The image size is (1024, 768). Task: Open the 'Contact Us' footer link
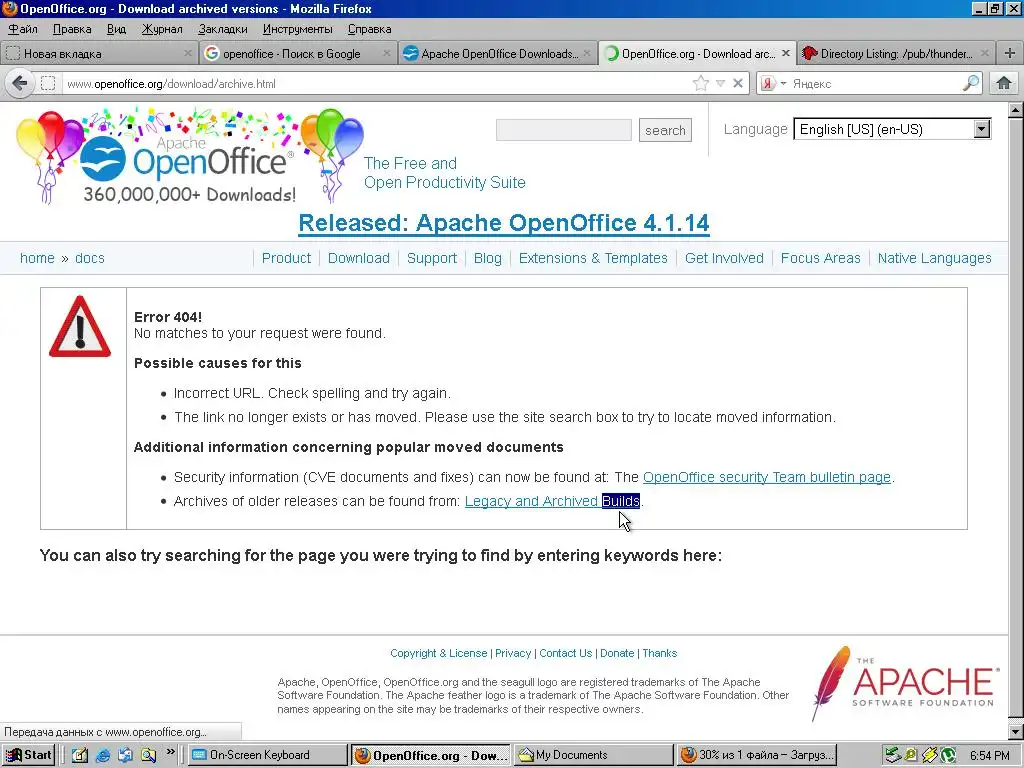566,653
